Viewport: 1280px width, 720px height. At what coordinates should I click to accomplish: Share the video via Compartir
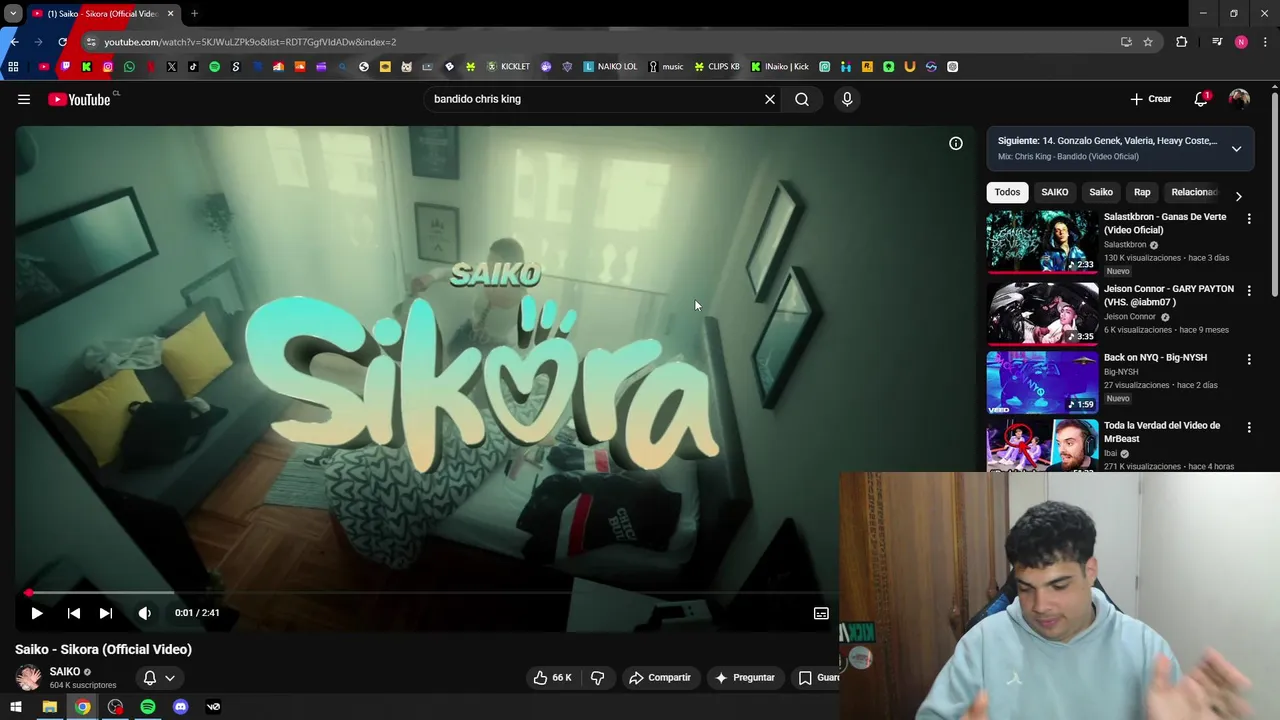tap(660, 677)
